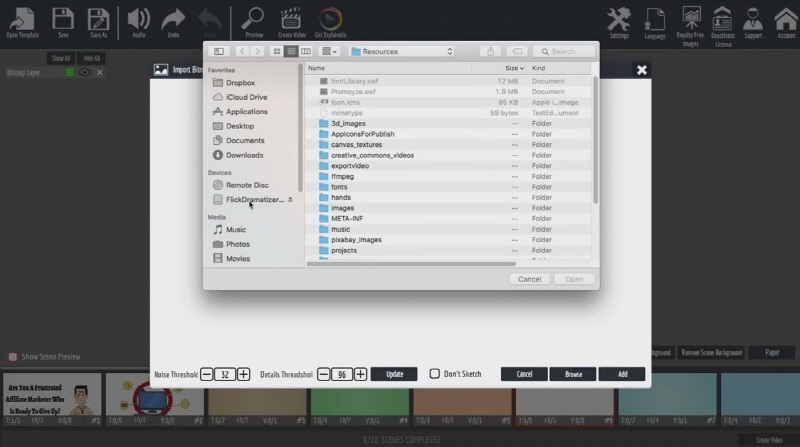Click the Remove Scene Background button
Screen dimensions: 800x447
click(x=711, y=353)
